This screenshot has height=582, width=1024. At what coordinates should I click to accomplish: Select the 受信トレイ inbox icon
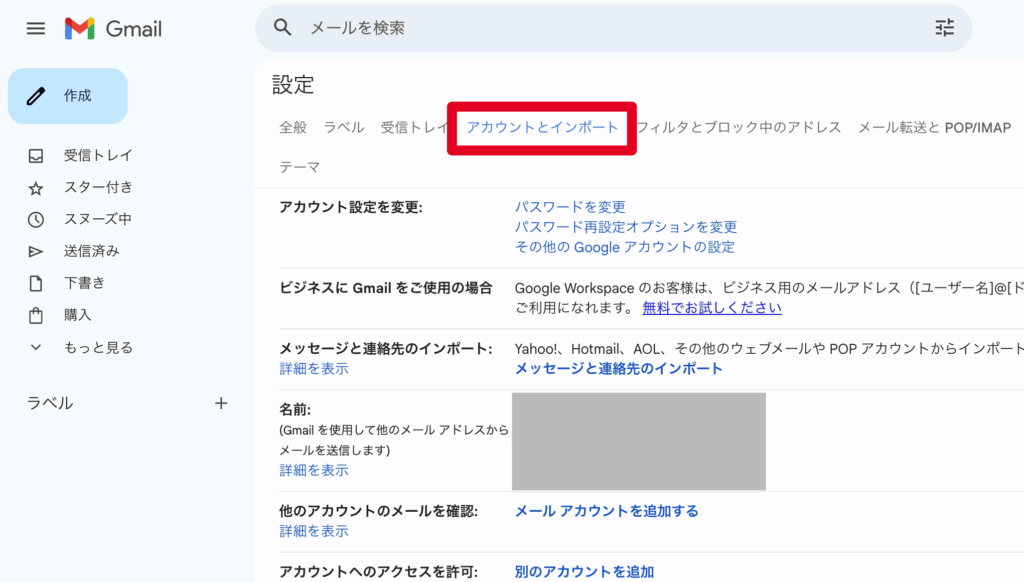[37, 155]
